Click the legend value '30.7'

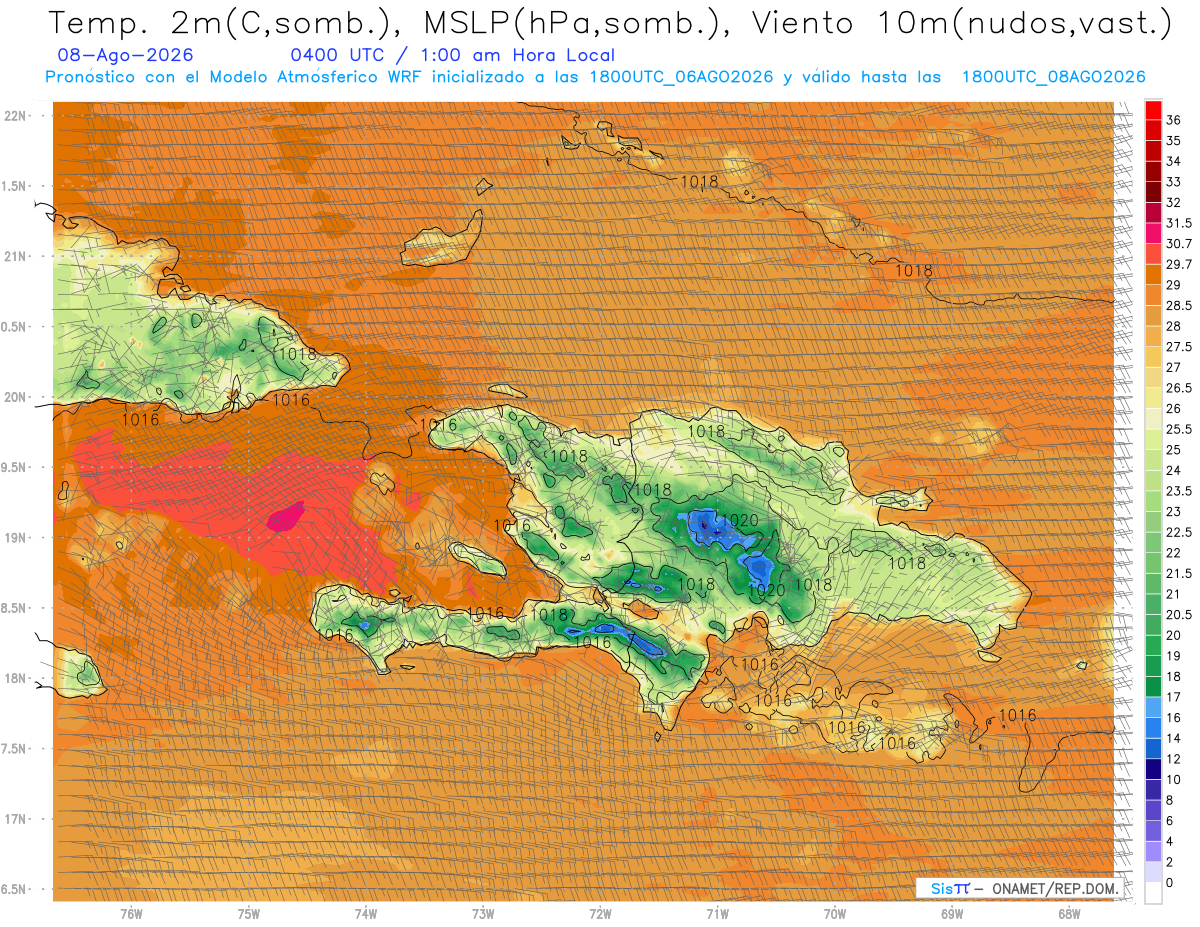tap(1179, 243)
